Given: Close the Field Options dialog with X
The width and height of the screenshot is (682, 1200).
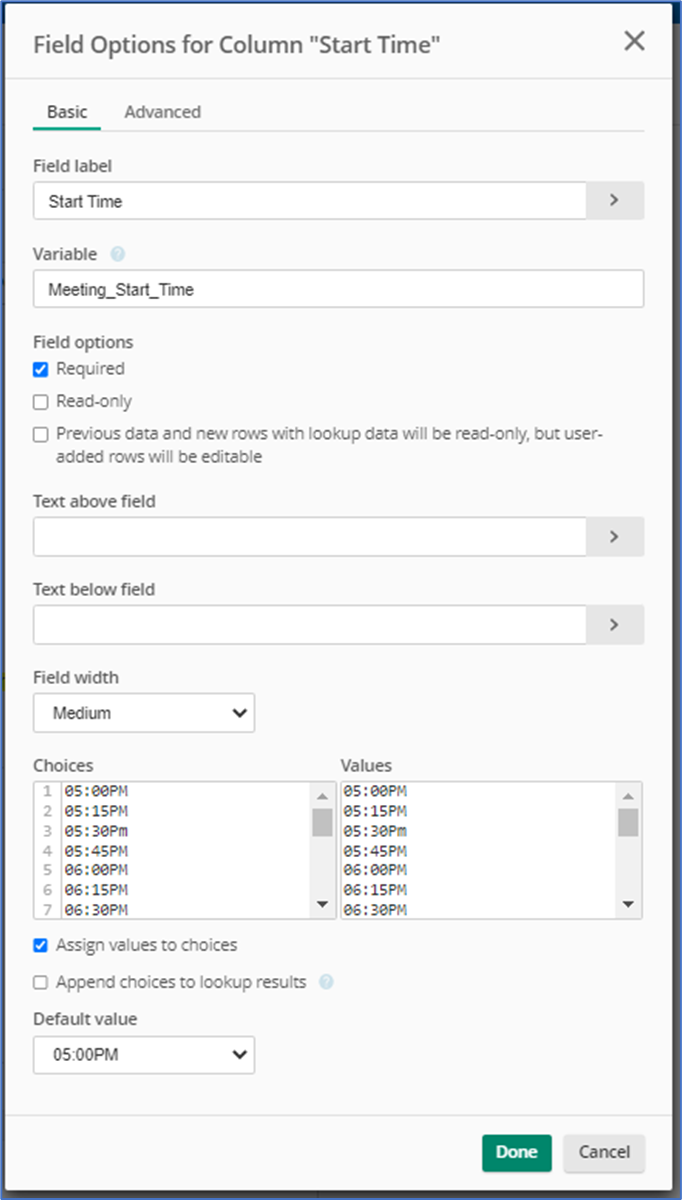Looking at the screenshot, I should tap(634, 41).
